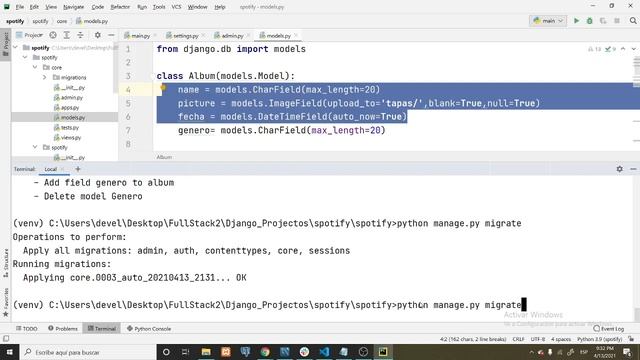Click the warnings count indicator in editor
This screenshot has height=360, width=640.
[x=594, y=49]
